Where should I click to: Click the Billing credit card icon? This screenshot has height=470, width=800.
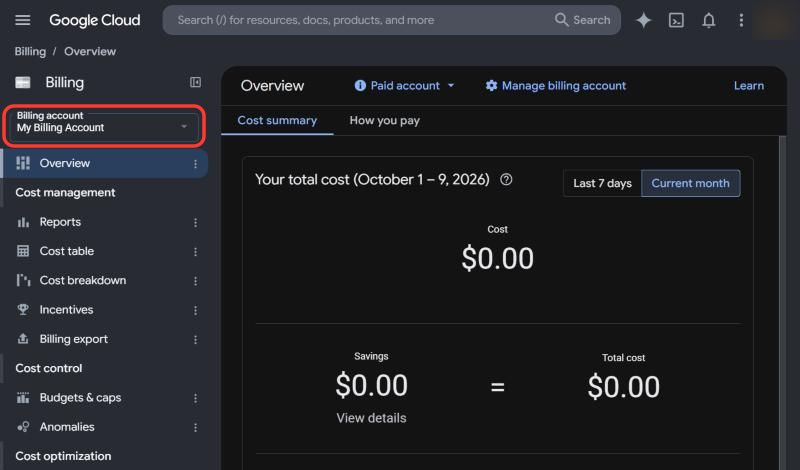tap(22, 82)
